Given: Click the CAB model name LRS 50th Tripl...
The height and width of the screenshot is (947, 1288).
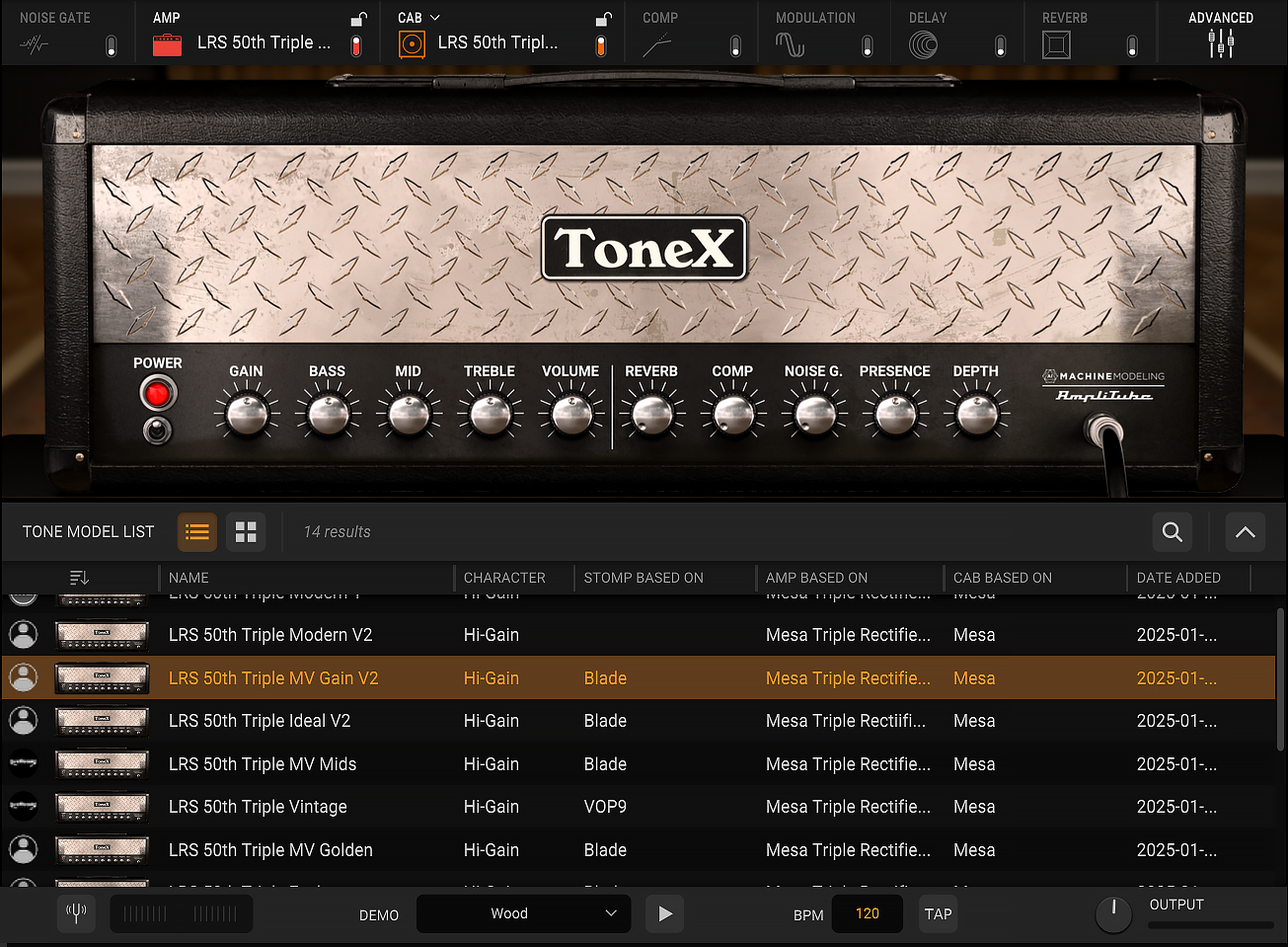Looking at the screenshot, I should [497, 42].
